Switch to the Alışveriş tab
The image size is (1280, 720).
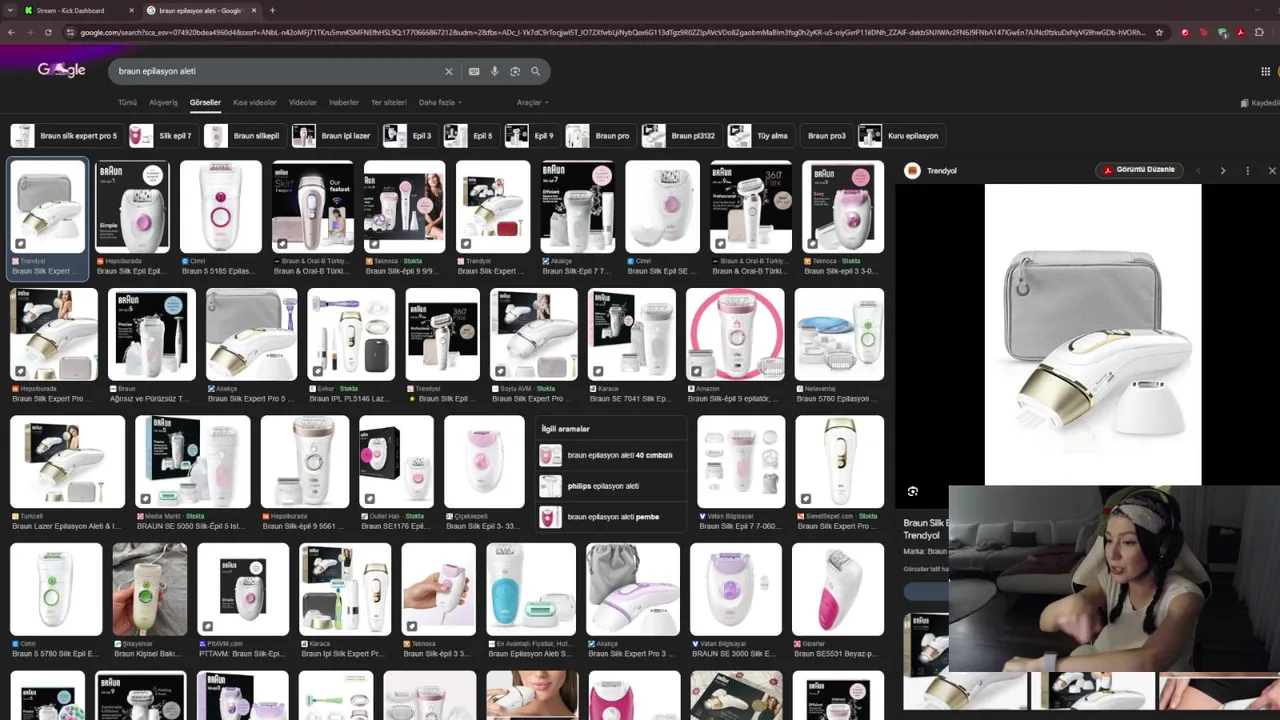point(163,102)
